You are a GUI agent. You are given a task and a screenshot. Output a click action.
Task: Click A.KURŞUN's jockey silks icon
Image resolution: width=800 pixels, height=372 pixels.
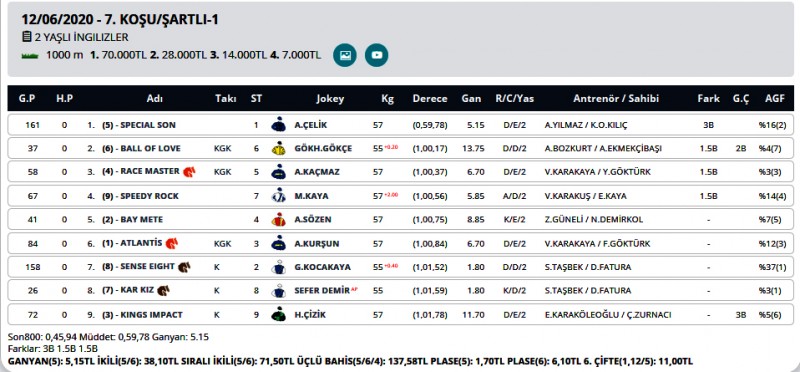[x=278, y=243]
